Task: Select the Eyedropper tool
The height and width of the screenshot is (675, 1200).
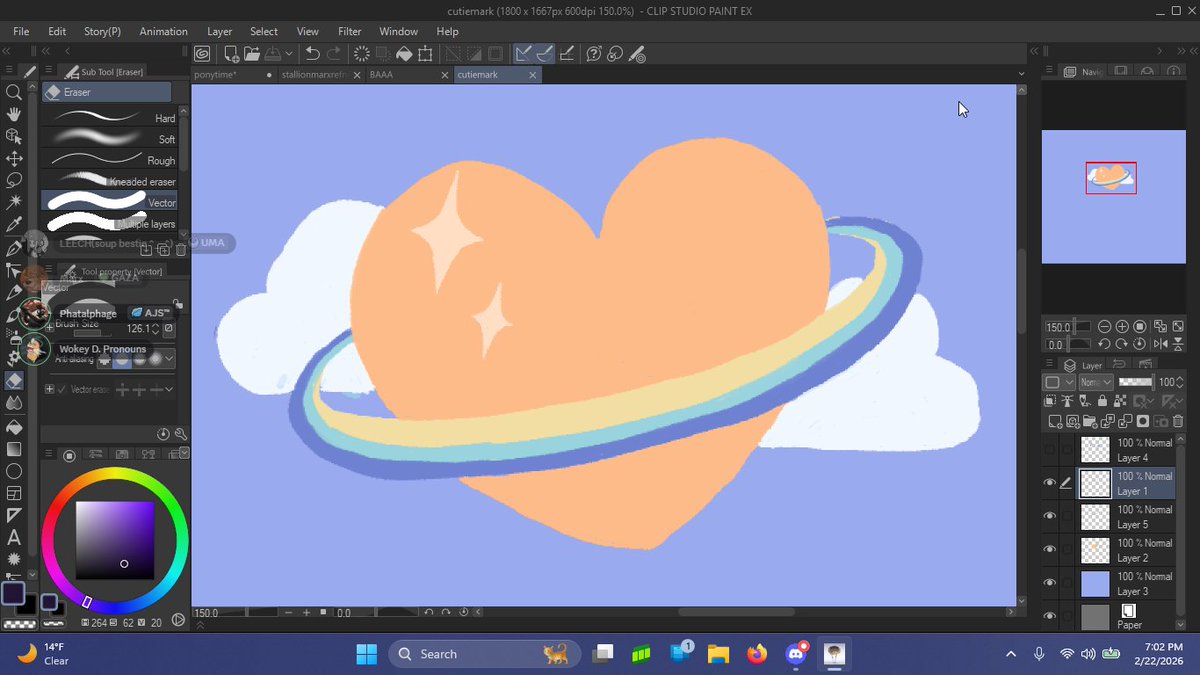Action: pos(14,225)
